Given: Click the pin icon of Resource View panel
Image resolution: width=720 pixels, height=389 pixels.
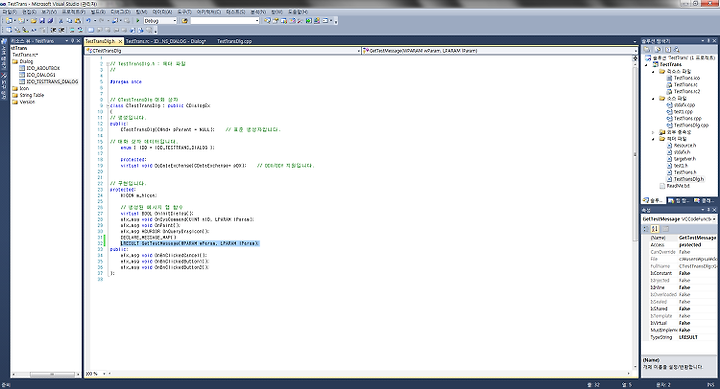Looking at the screenshot, I should pyautogui.click(x=72, y=41).
